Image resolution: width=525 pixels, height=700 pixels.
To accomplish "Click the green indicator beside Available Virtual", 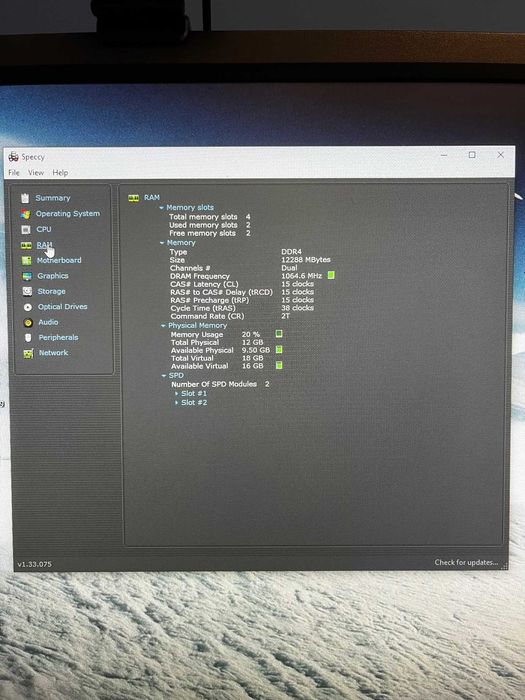I will click(279, 366).
